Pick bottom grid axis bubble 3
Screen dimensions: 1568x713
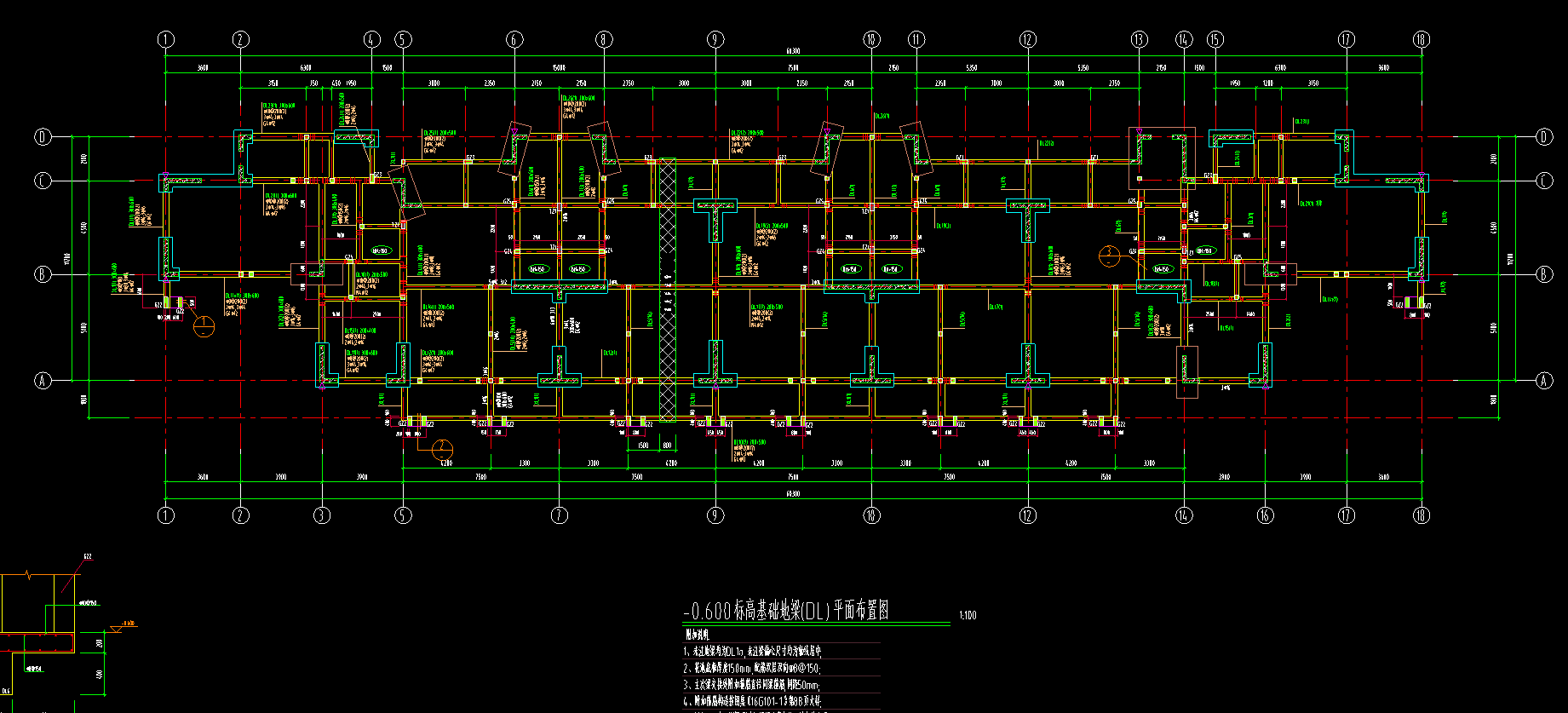click(x=321, y=515)
